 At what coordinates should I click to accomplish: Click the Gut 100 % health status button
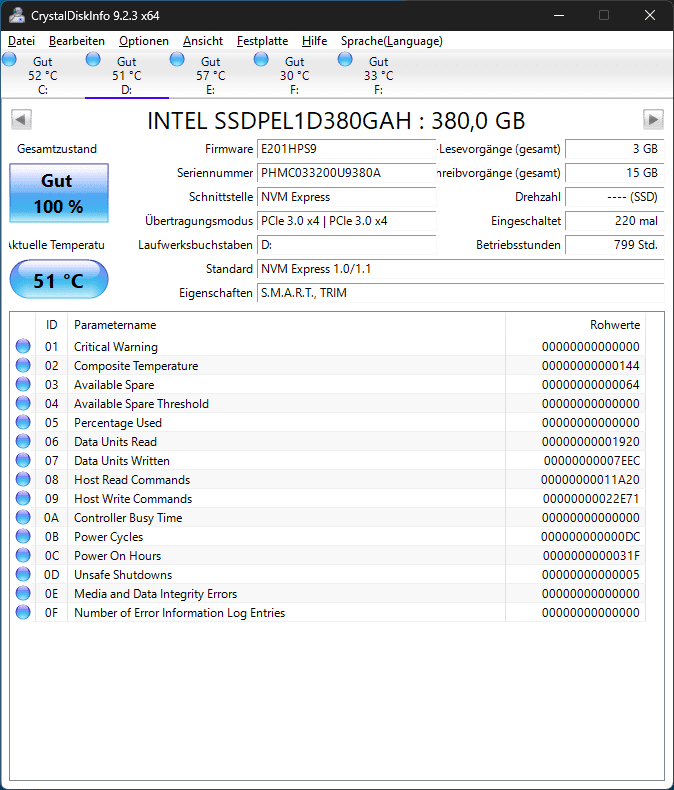(59, 193)
